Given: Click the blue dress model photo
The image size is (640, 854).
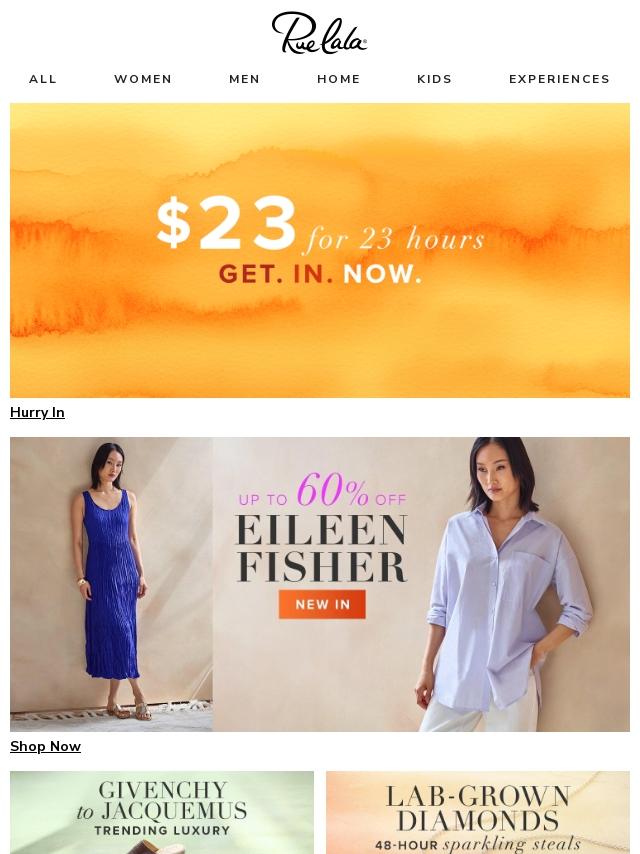Looking at the screenshot, I should tap(111, 584).
